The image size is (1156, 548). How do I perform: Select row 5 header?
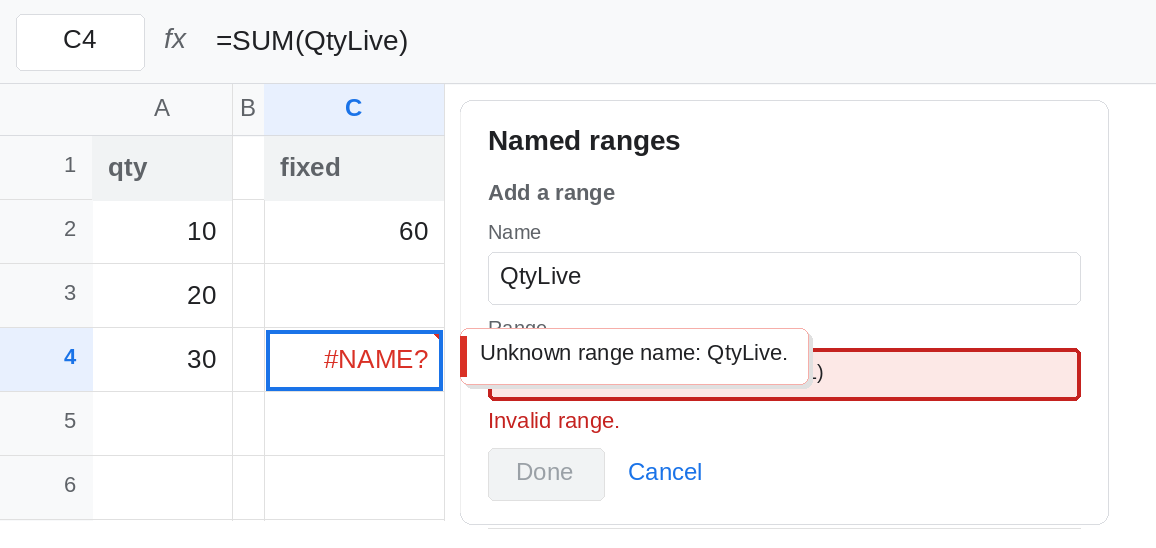[x=46, y=423]
